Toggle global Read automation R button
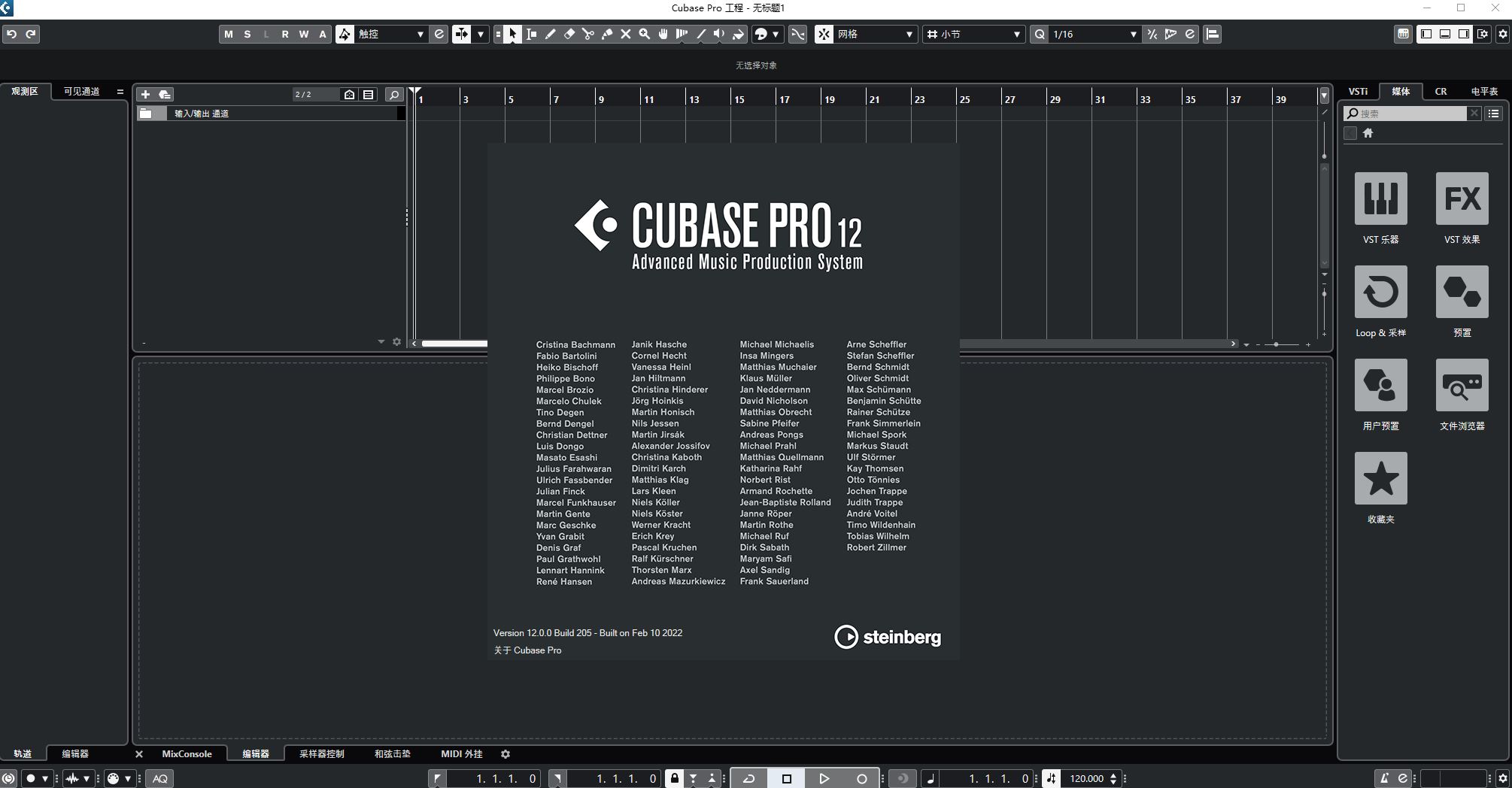The image size is (1512, 788). click(x=285, y=34)
